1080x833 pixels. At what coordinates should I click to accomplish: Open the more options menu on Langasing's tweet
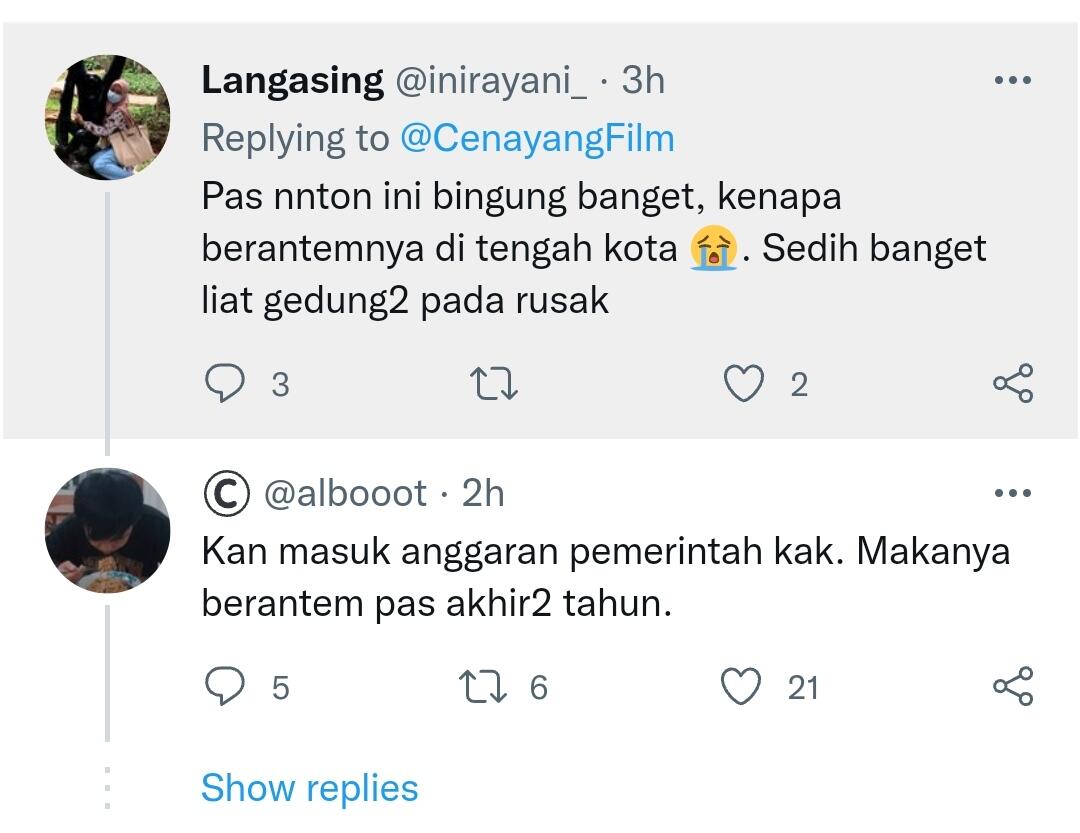(1014, 78)
